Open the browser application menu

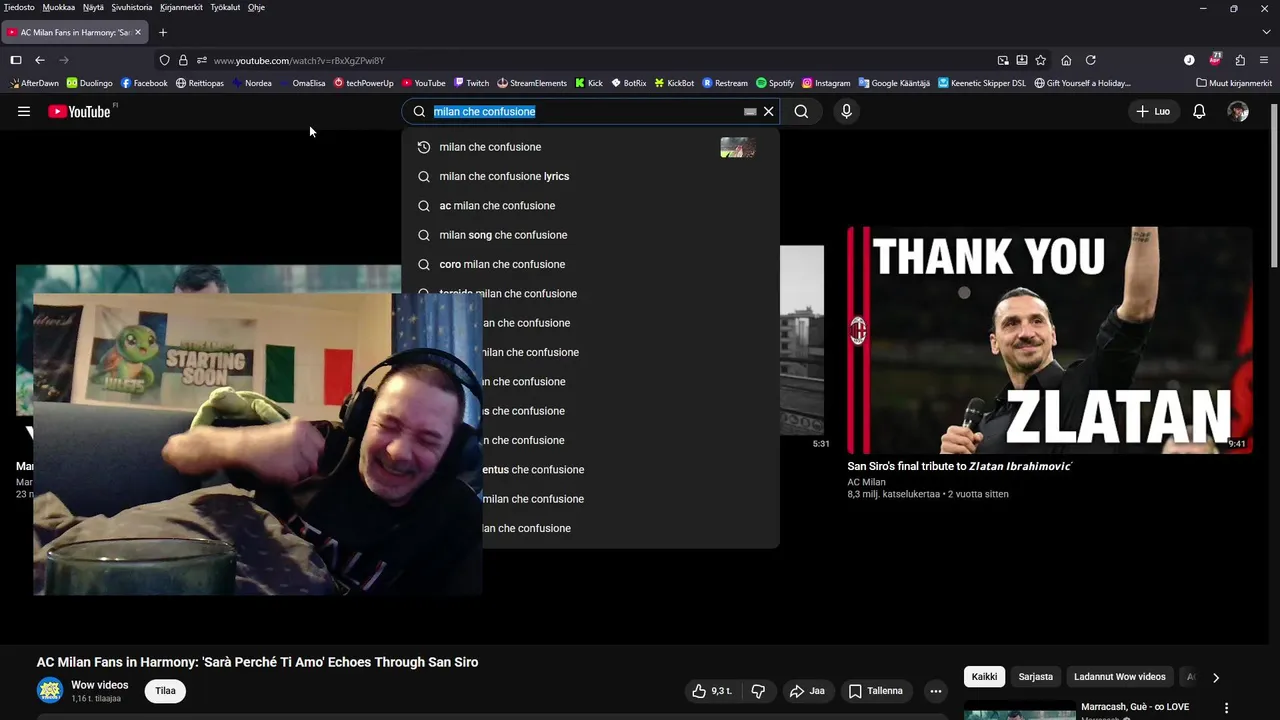(x=1264, y=60)
